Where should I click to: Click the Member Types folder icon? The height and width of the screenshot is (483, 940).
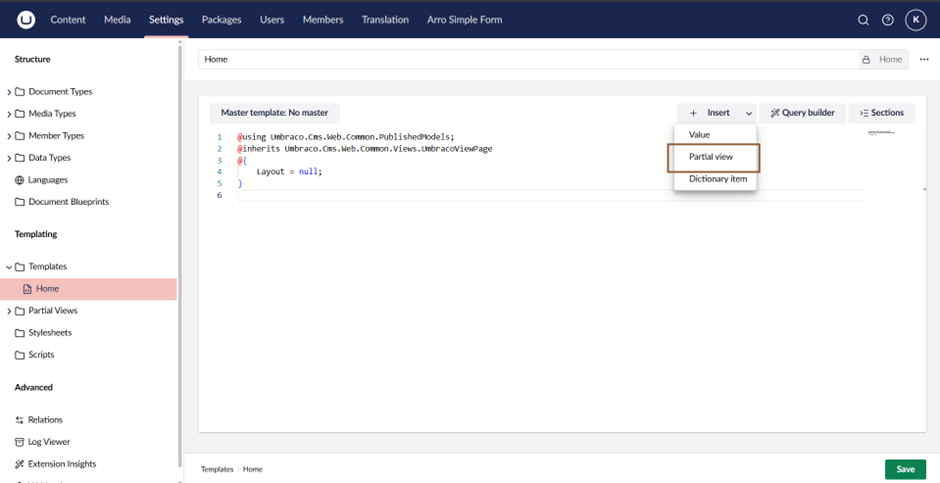click(x=20, y=136)
